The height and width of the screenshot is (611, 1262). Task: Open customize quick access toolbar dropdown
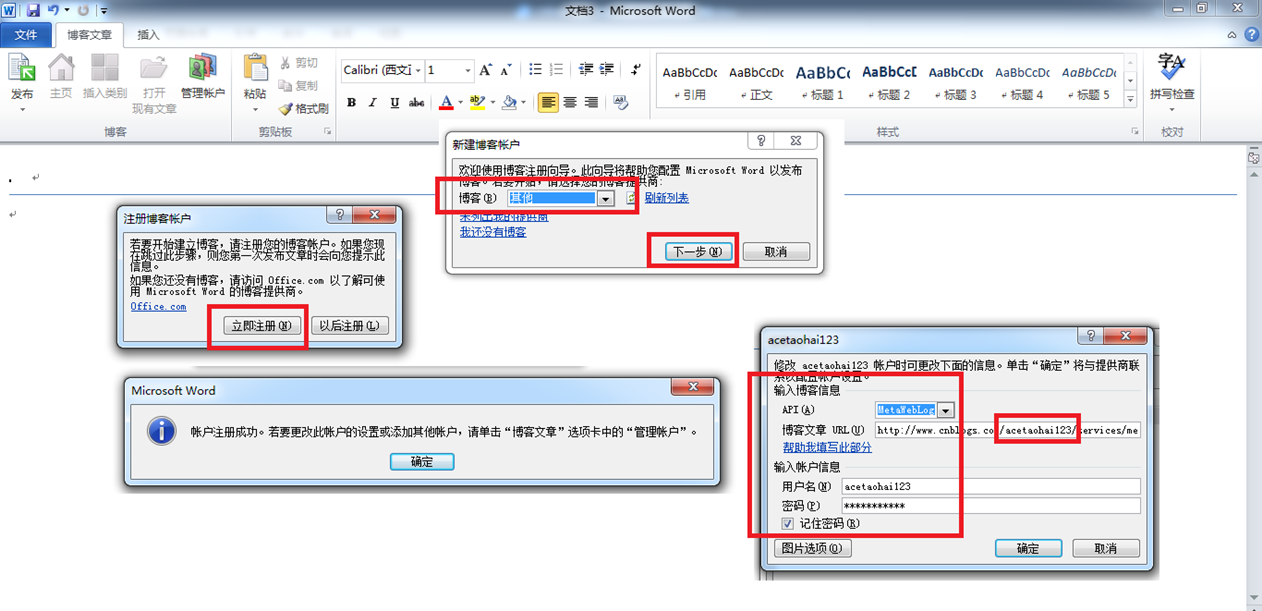[x=103, y=11]
